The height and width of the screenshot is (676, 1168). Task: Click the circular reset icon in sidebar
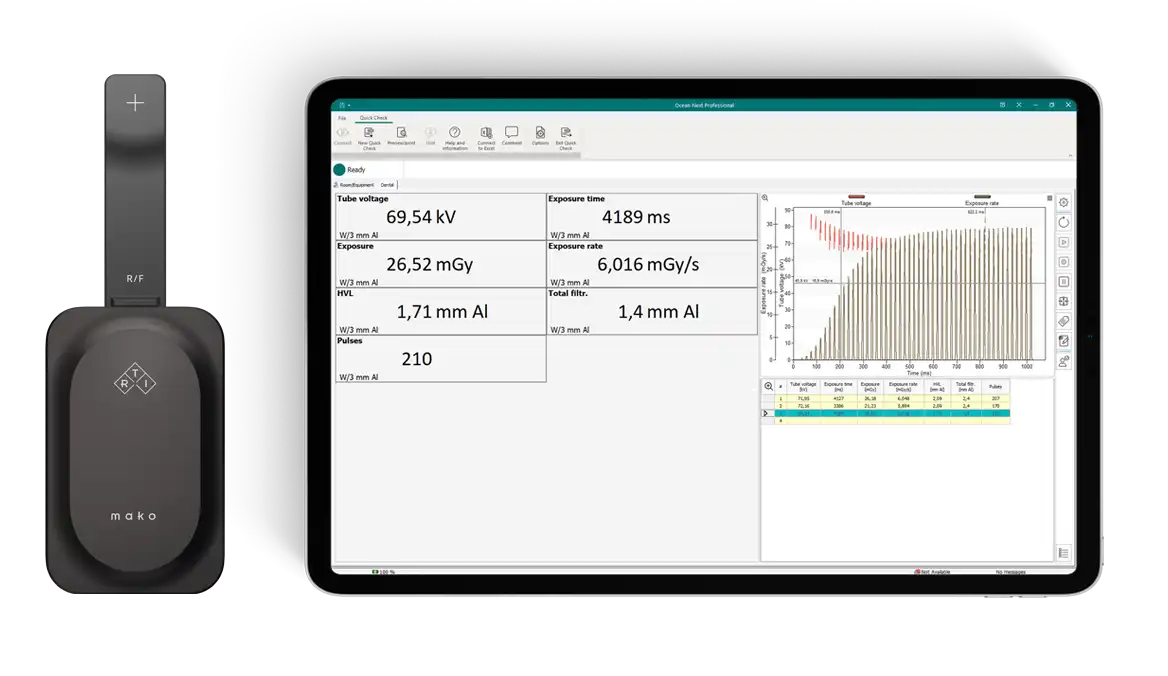[x=1064, y=222]
